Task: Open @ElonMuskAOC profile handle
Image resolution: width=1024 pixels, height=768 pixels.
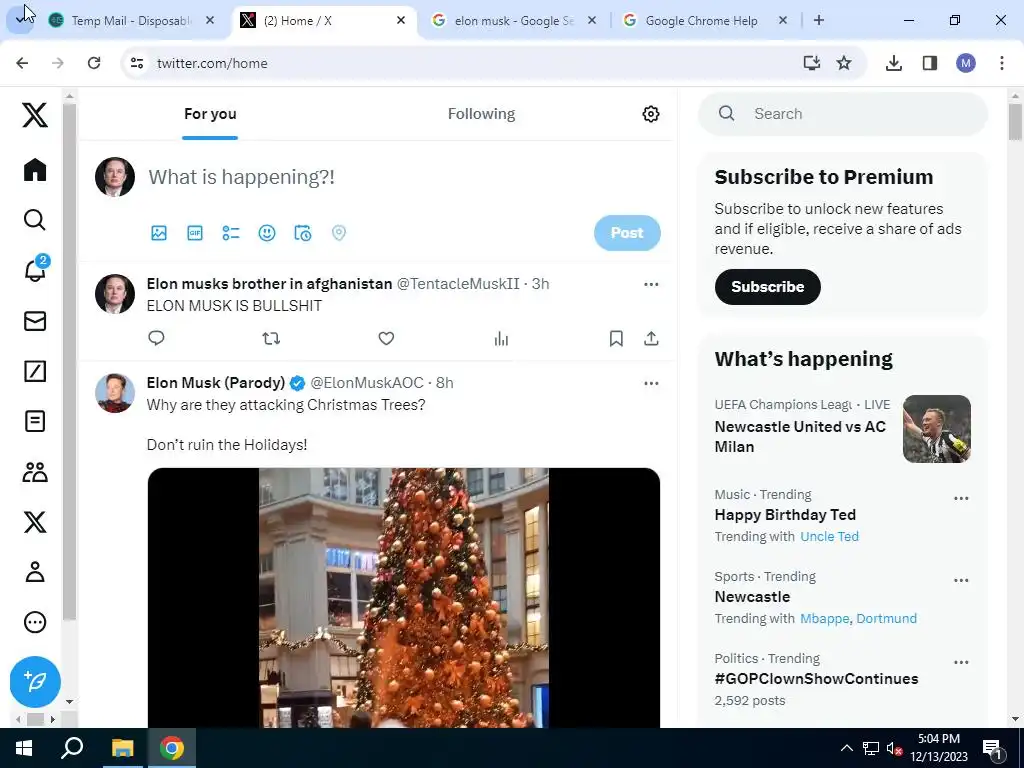Action: click(x=366, y=383)
